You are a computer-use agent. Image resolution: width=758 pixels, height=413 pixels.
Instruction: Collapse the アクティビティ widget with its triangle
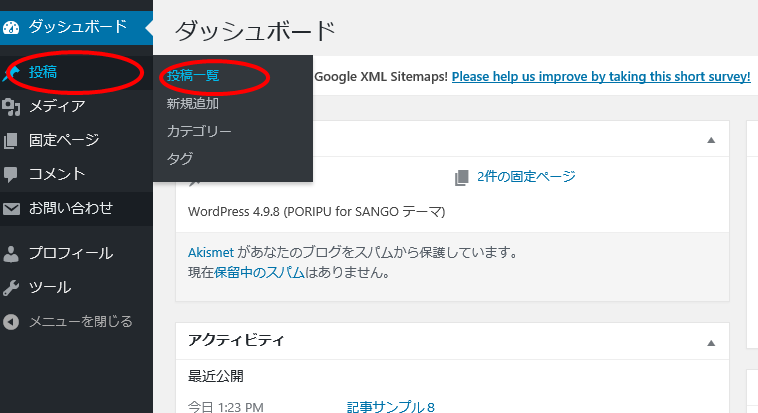point(711,343)
